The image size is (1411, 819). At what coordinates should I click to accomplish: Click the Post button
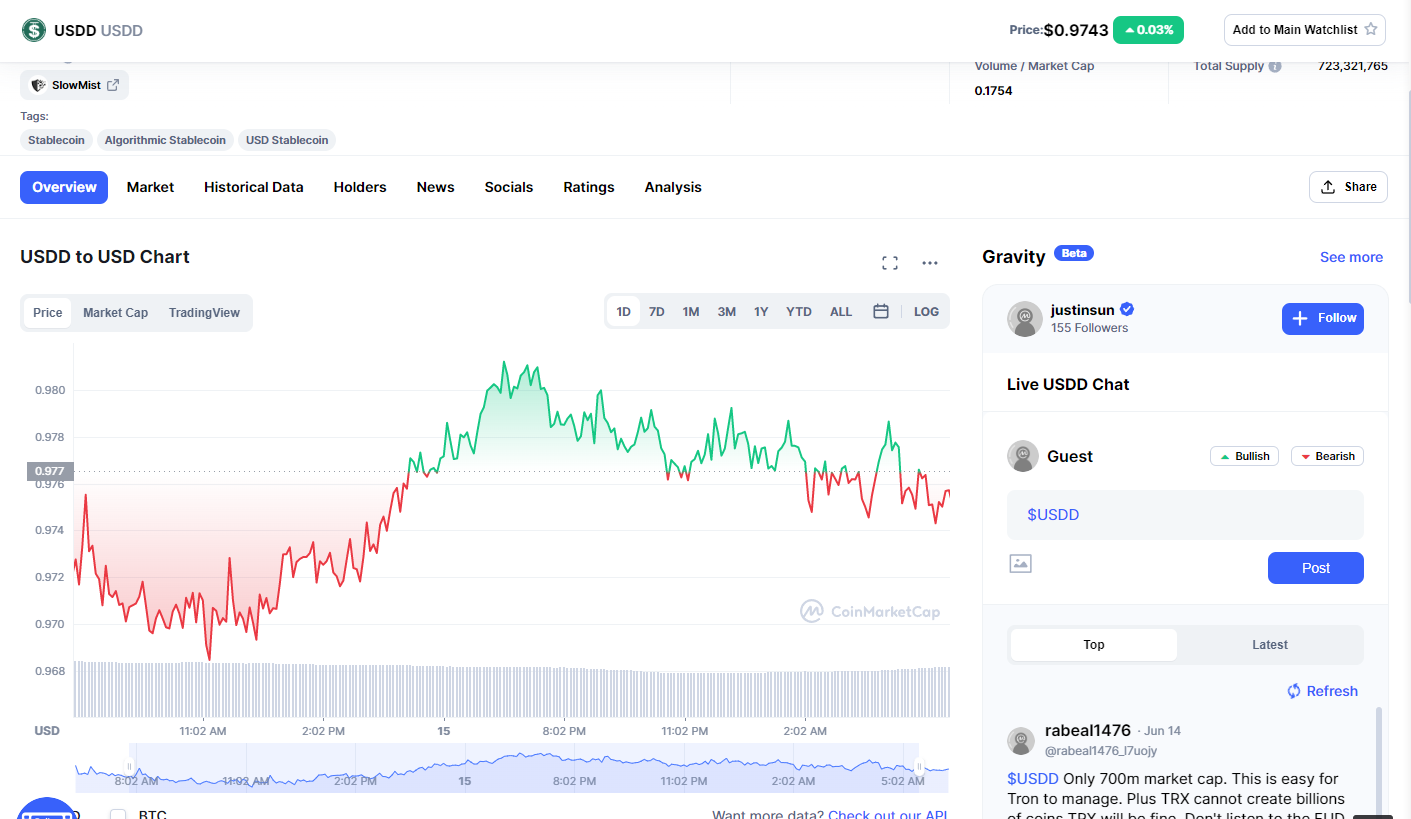[x=1316, y=568]
